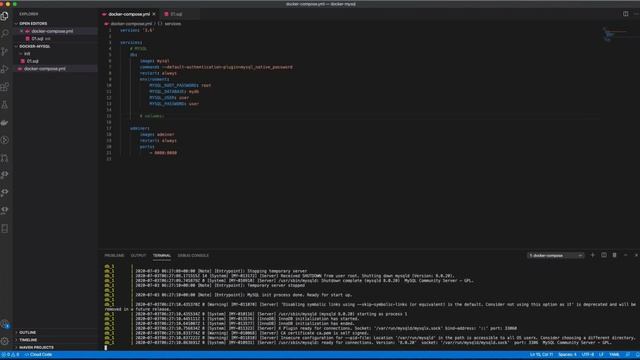
Task: Open the Source Control view
Action: pyautogui.click(x=5, y=51)
